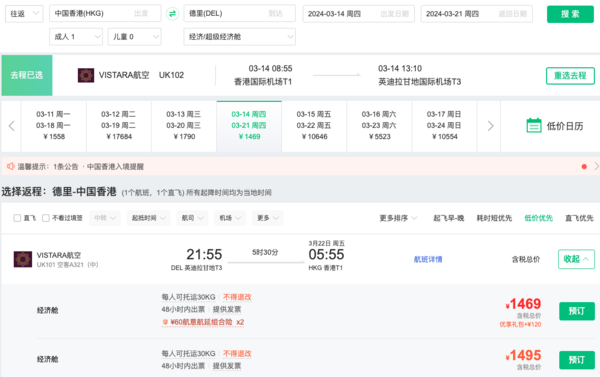The height and width of the screenshot is (377, 600).
Task: Select date tab 03-11 周一 ¥1558
Action: click(x=54, y=126)
